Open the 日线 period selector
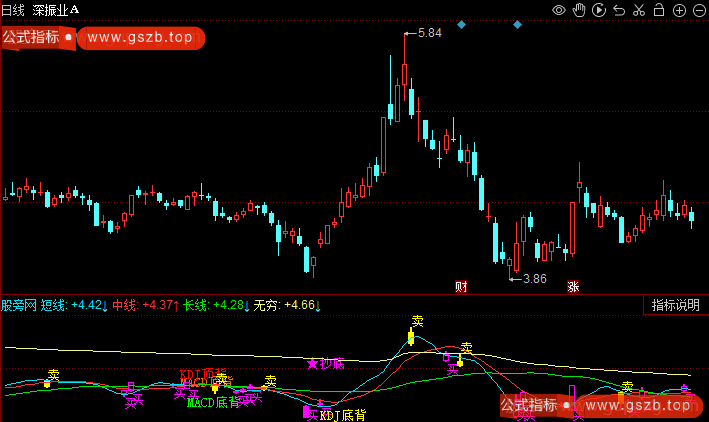The image size is (709, 422). (15, 9)
